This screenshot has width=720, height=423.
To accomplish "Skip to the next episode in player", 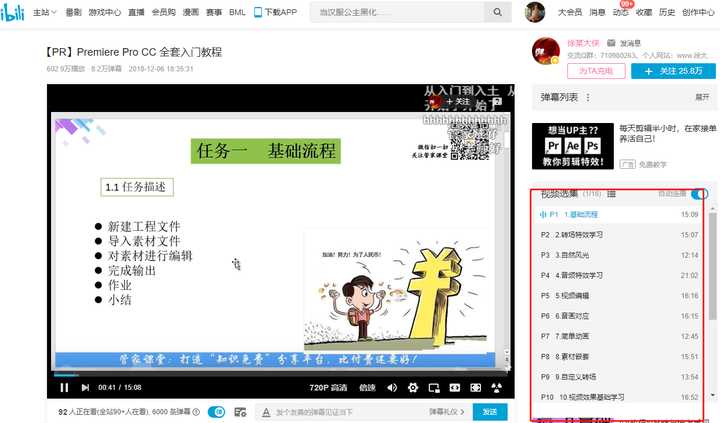I will [85, 388].
